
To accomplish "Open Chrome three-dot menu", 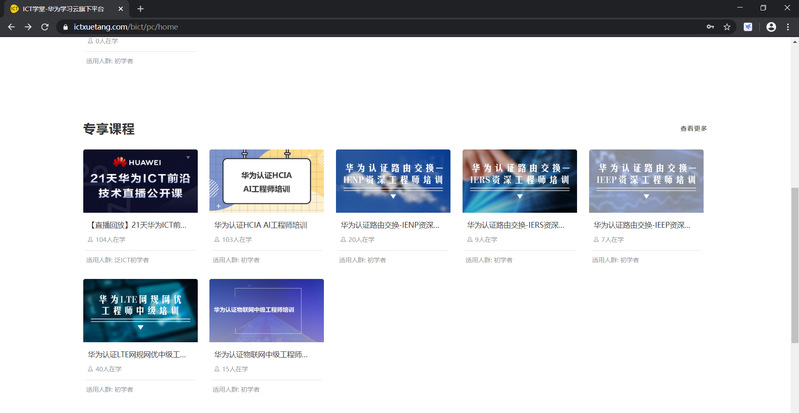I will click(788, 27).
